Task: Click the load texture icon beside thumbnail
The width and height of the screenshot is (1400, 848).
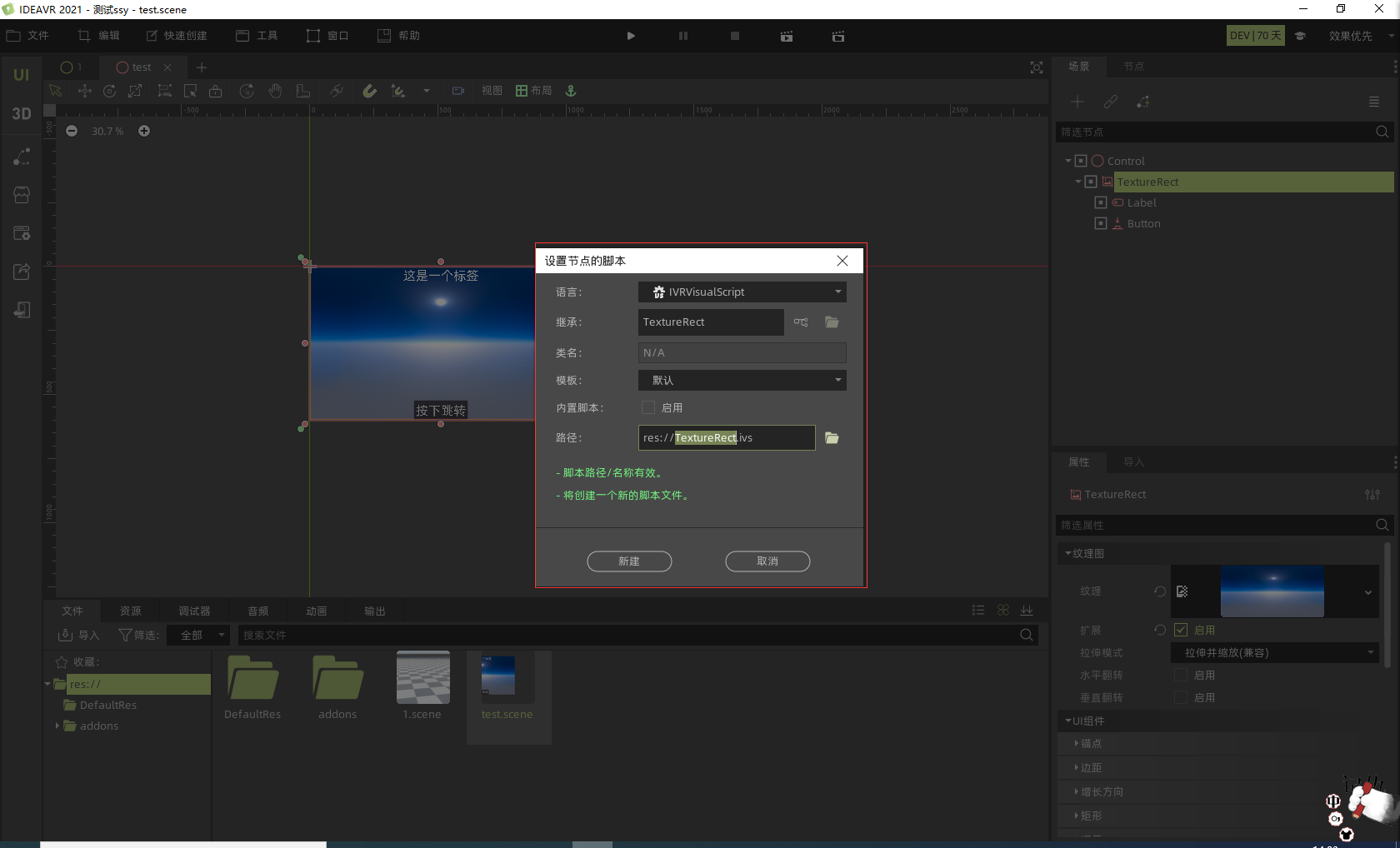Action: [x=1182, y=591]
